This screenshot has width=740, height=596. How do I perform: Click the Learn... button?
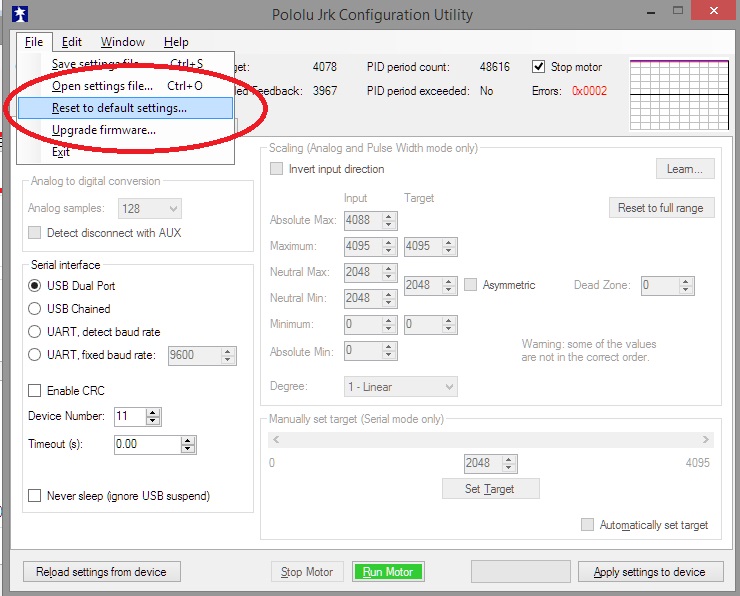pyautogui.click(x=685, y=169)
